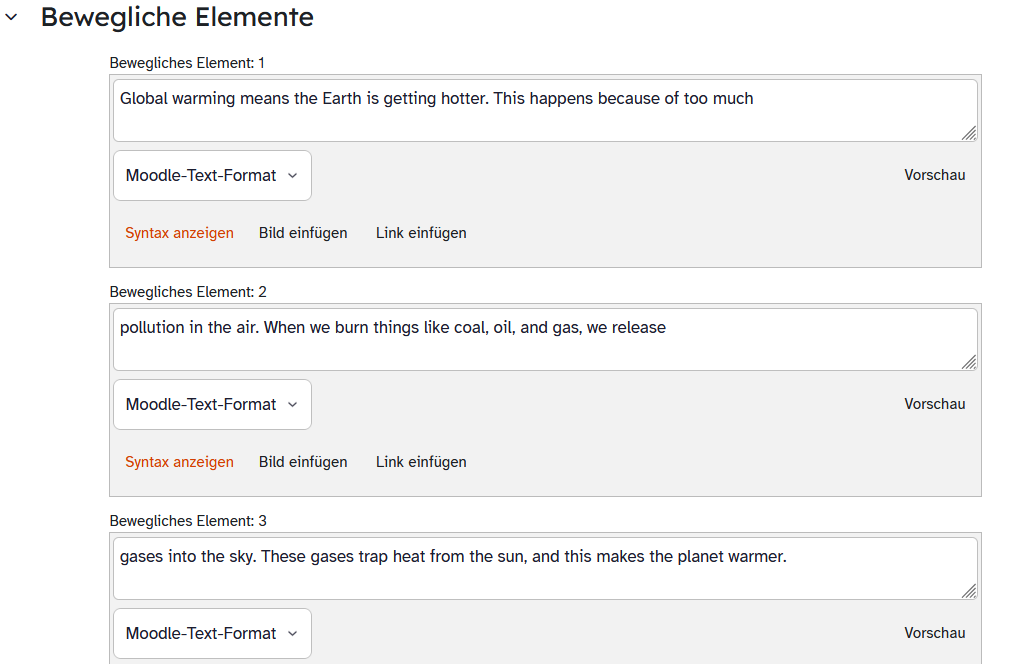Image resolution: width=1010 pixels, height=664 pixels.
Task: Grab the resize handle of Element 3 text area
Action: (x=969, y=591)
